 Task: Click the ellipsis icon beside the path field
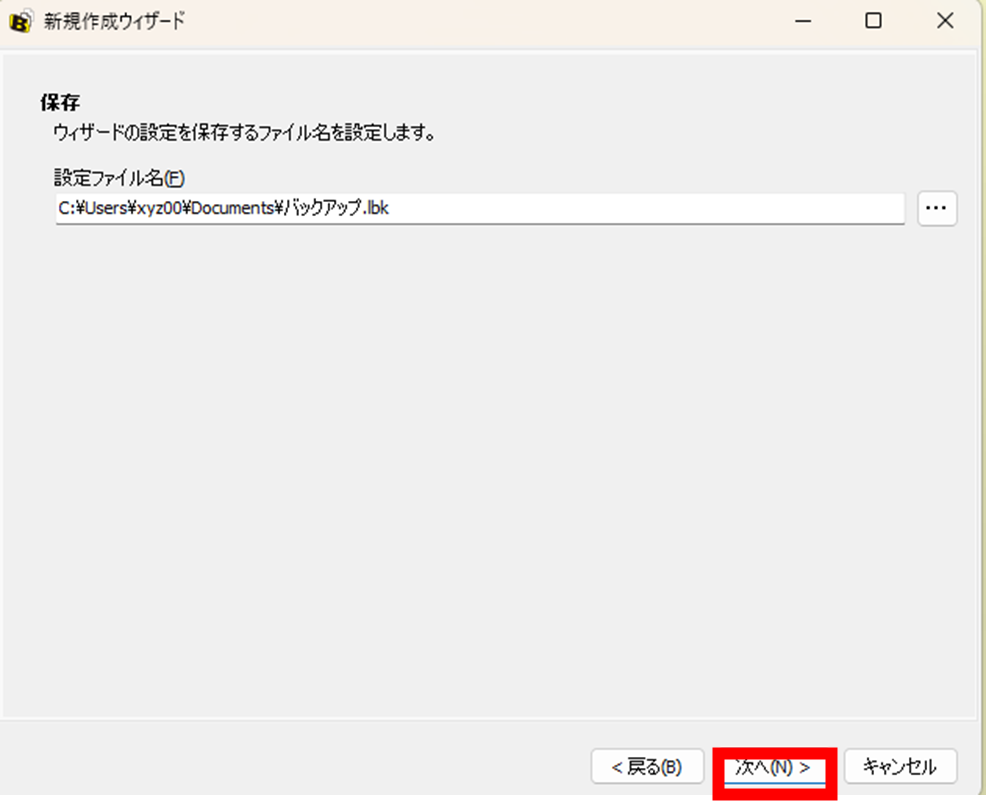[x=937, y=208]
